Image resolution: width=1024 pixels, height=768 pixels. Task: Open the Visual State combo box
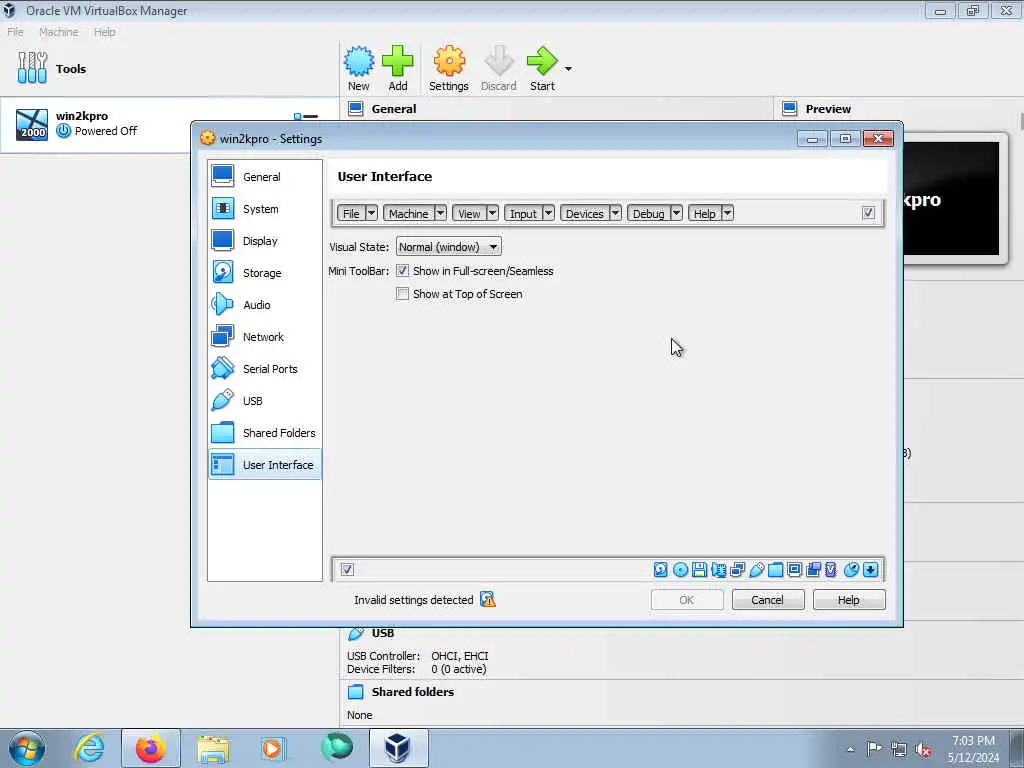pyautogui.click(x=449, y=247)
